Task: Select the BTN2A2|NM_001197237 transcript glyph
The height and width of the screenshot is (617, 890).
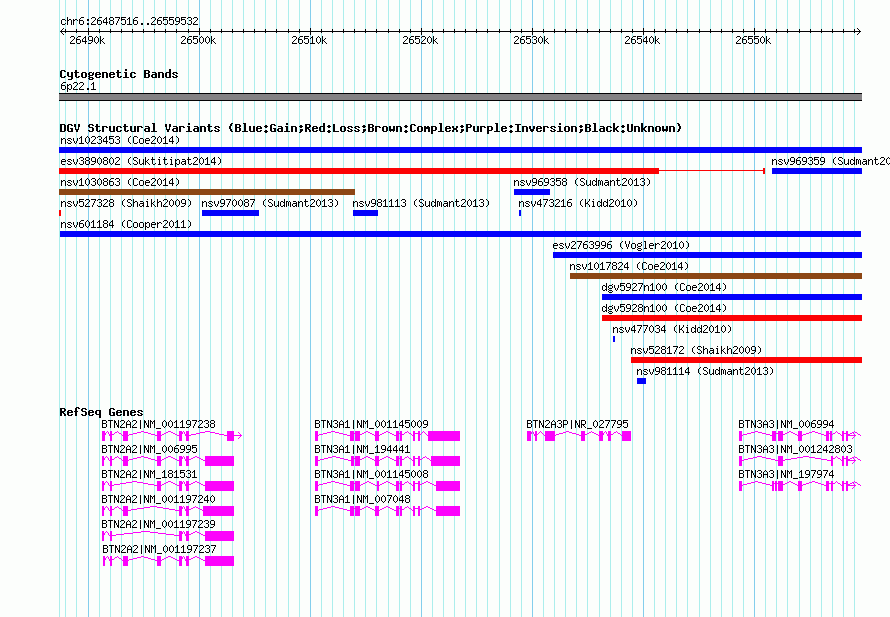Action: click(169, 561)
